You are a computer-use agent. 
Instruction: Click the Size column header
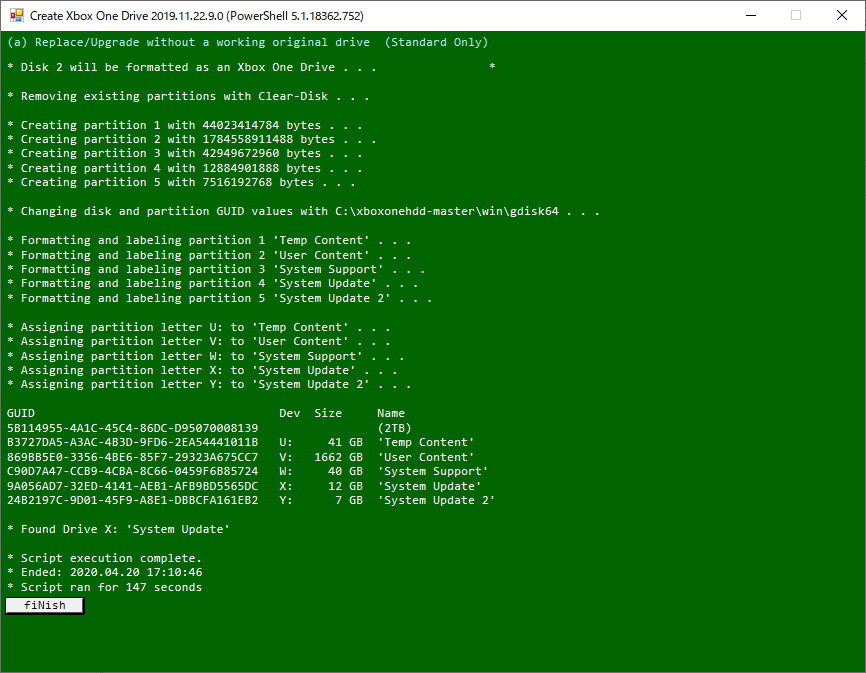click(x=328, y=414)
